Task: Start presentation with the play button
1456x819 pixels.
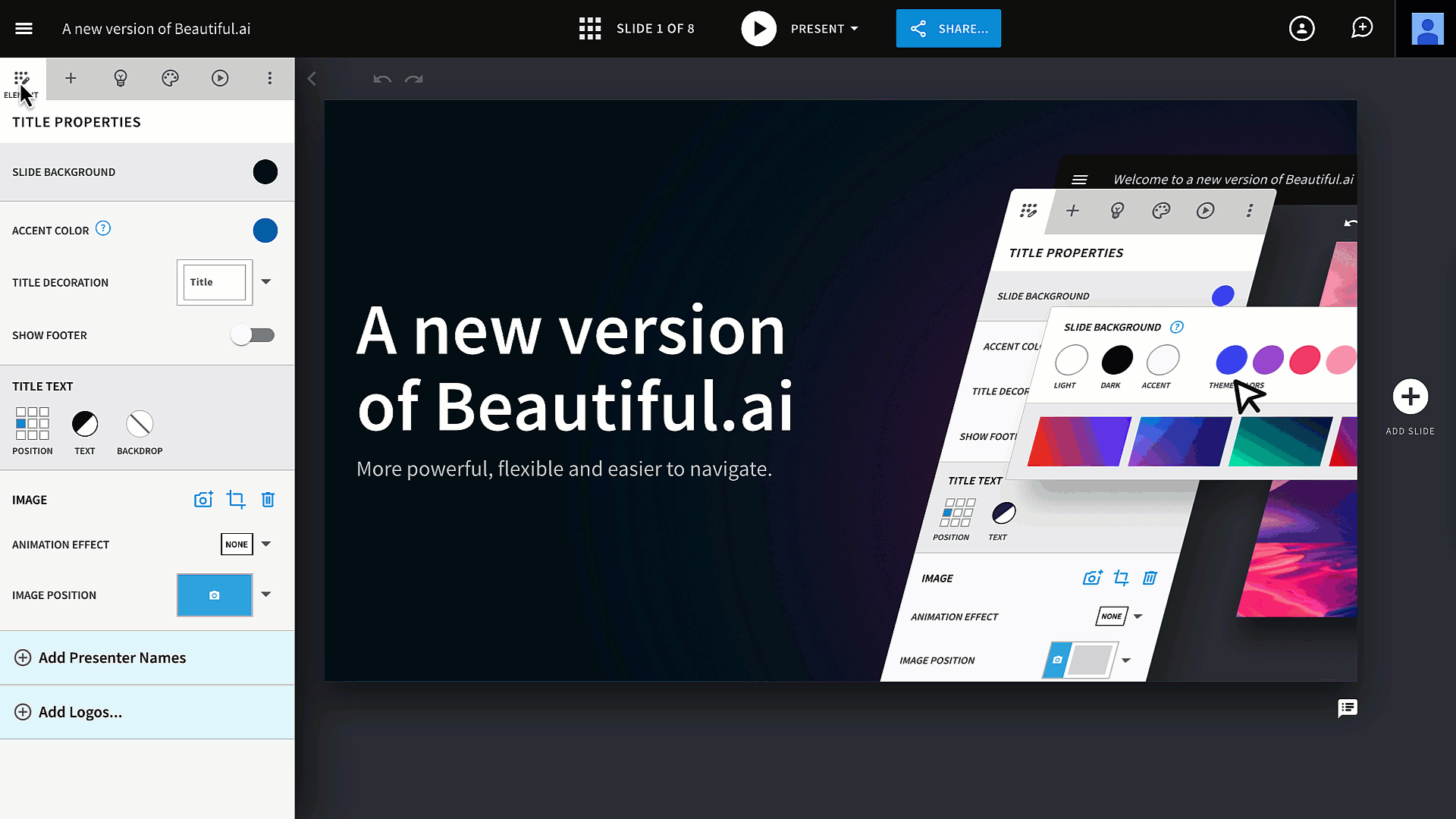Action: [758, 29]
